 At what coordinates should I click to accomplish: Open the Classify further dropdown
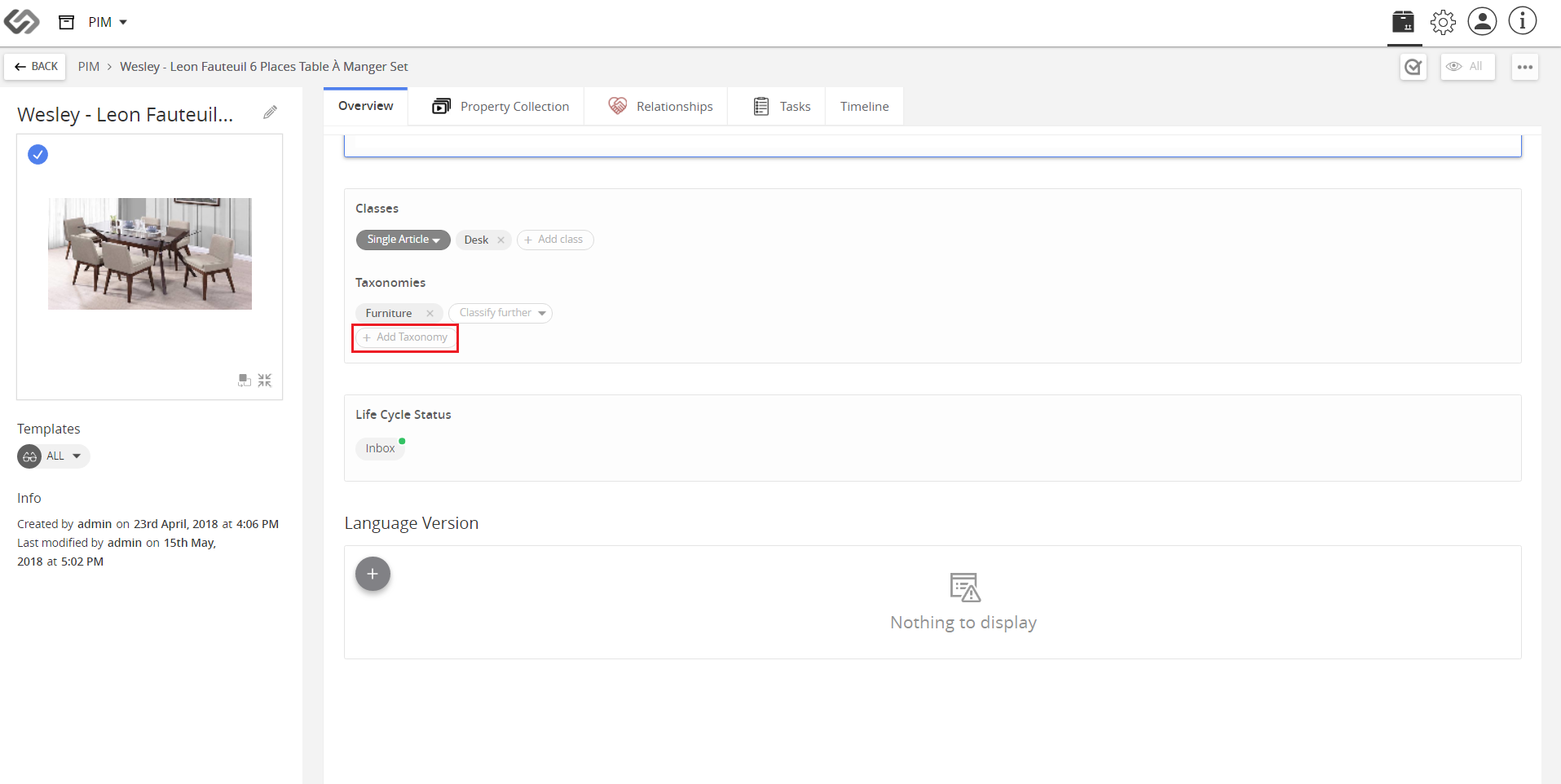[x=500, y=313]
